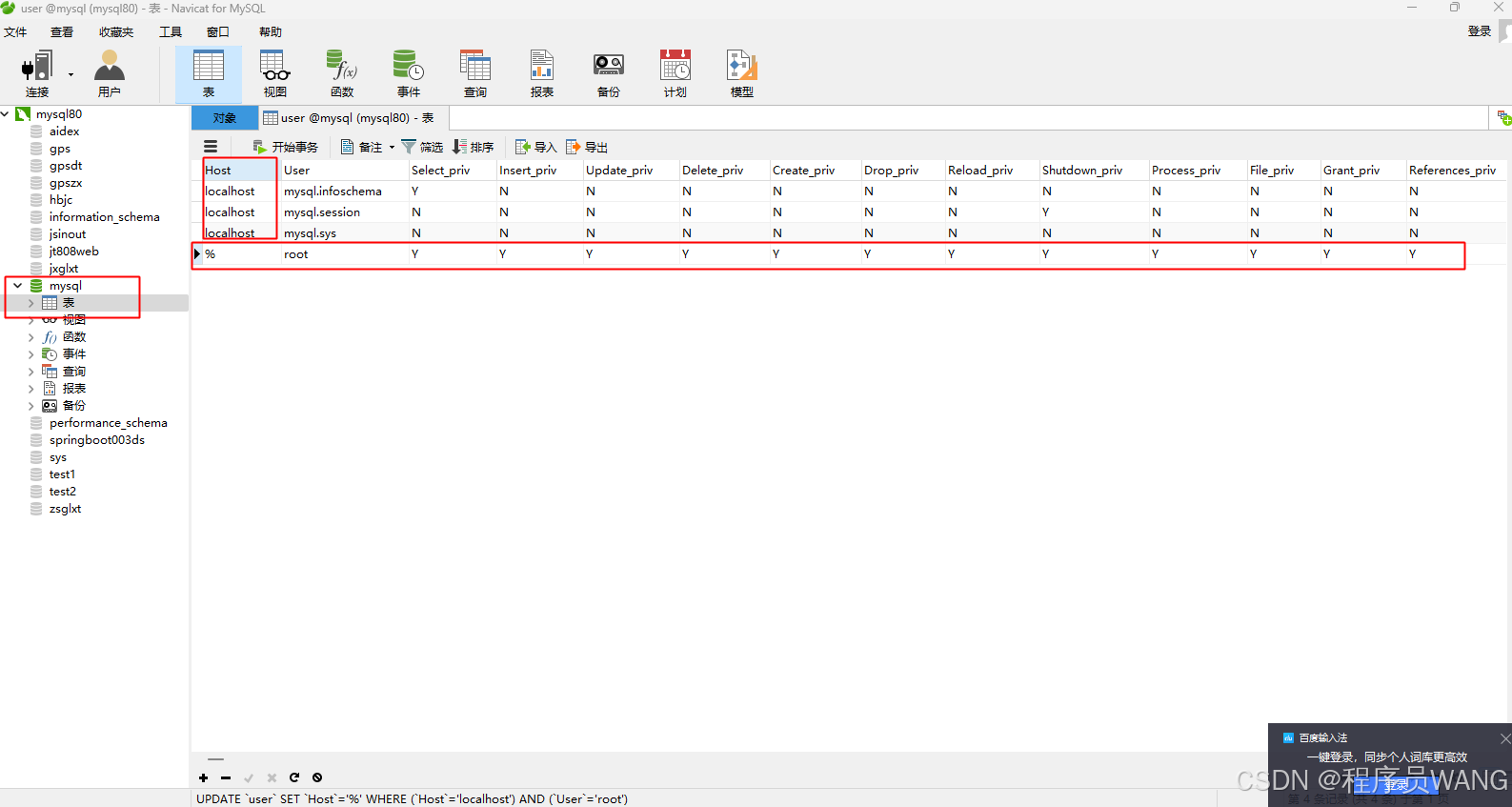Click the 登录 (Login) link at top right

coord(1480,31)
